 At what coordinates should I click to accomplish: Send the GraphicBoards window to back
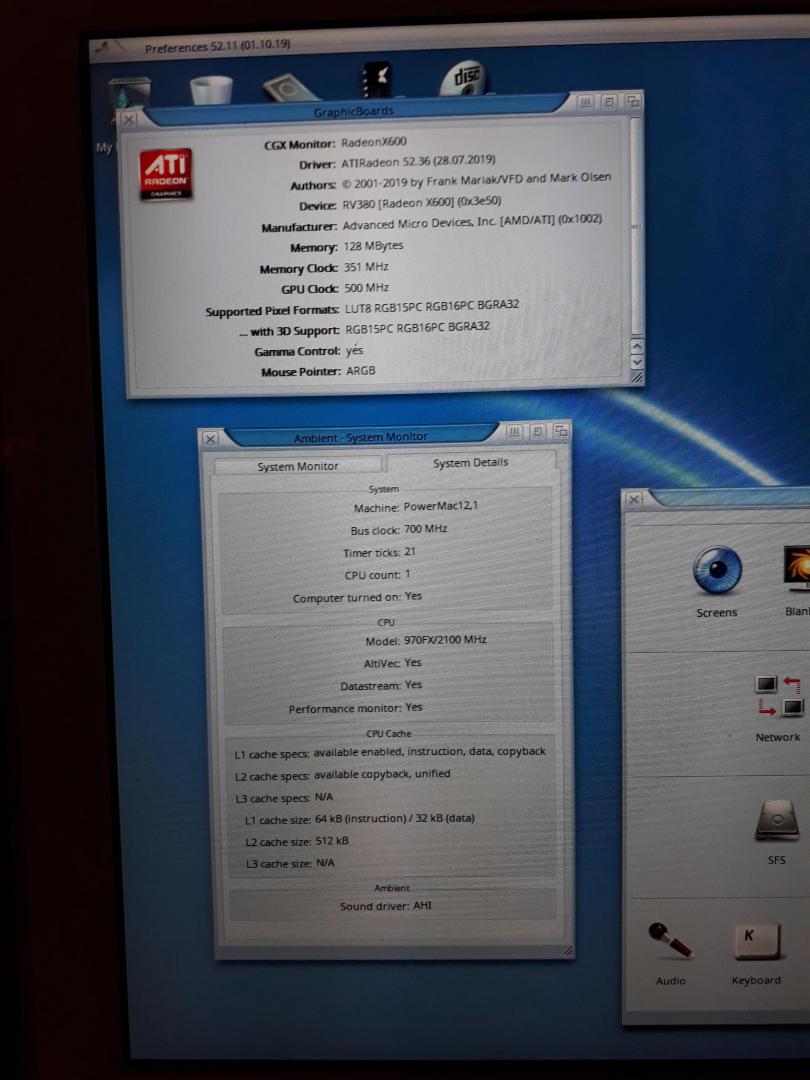pos(632,101)
